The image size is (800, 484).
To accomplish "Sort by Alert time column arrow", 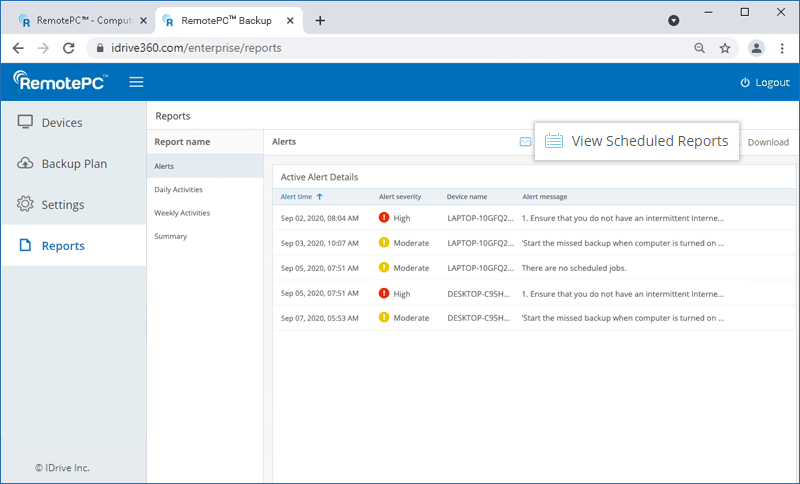I will tap(319, 197).
